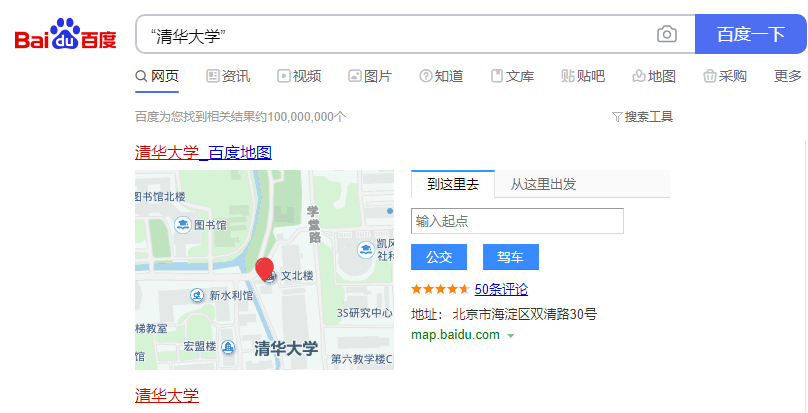Click the address 北京市海淀区双清路30号
Screen dimensions: 808x413
(x=525, y=314)
